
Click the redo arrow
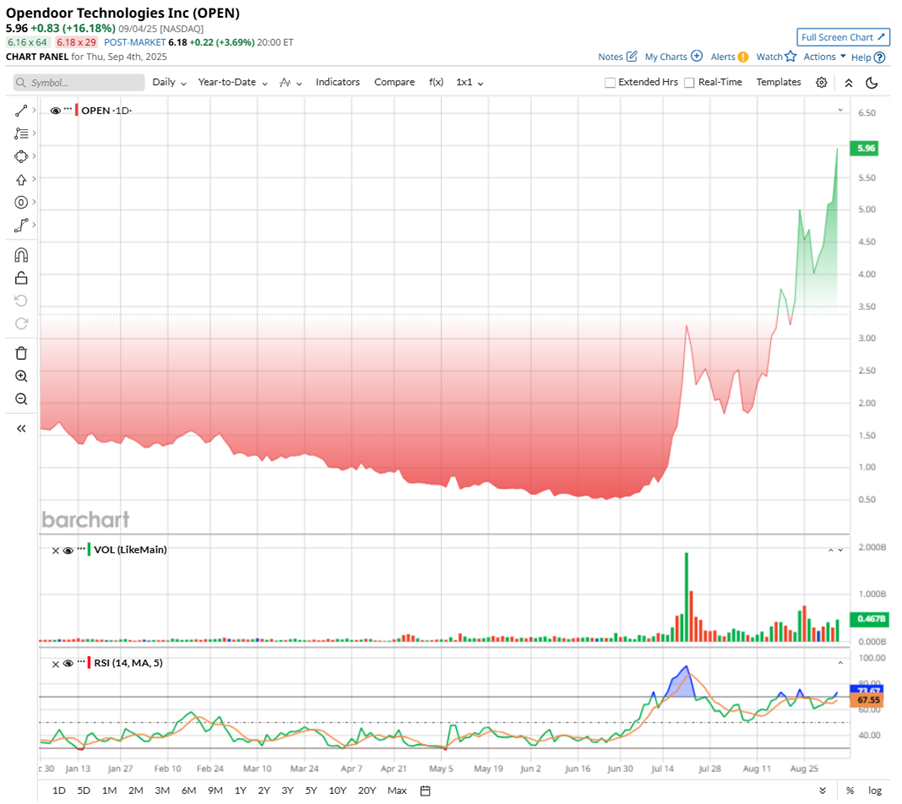tap(21, 324)
